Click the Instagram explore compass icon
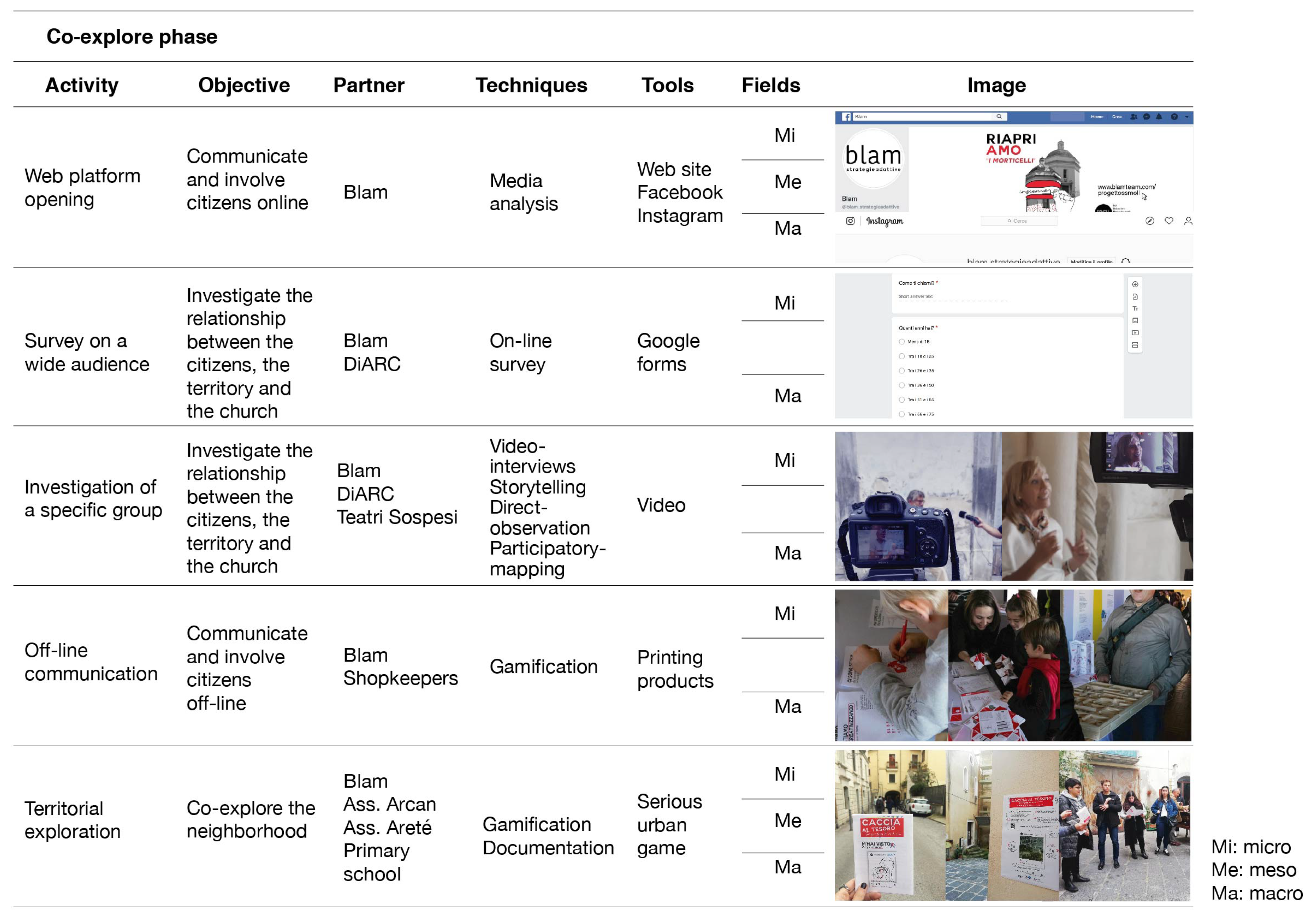The image size is (1316, 919). coord(1149,221)
